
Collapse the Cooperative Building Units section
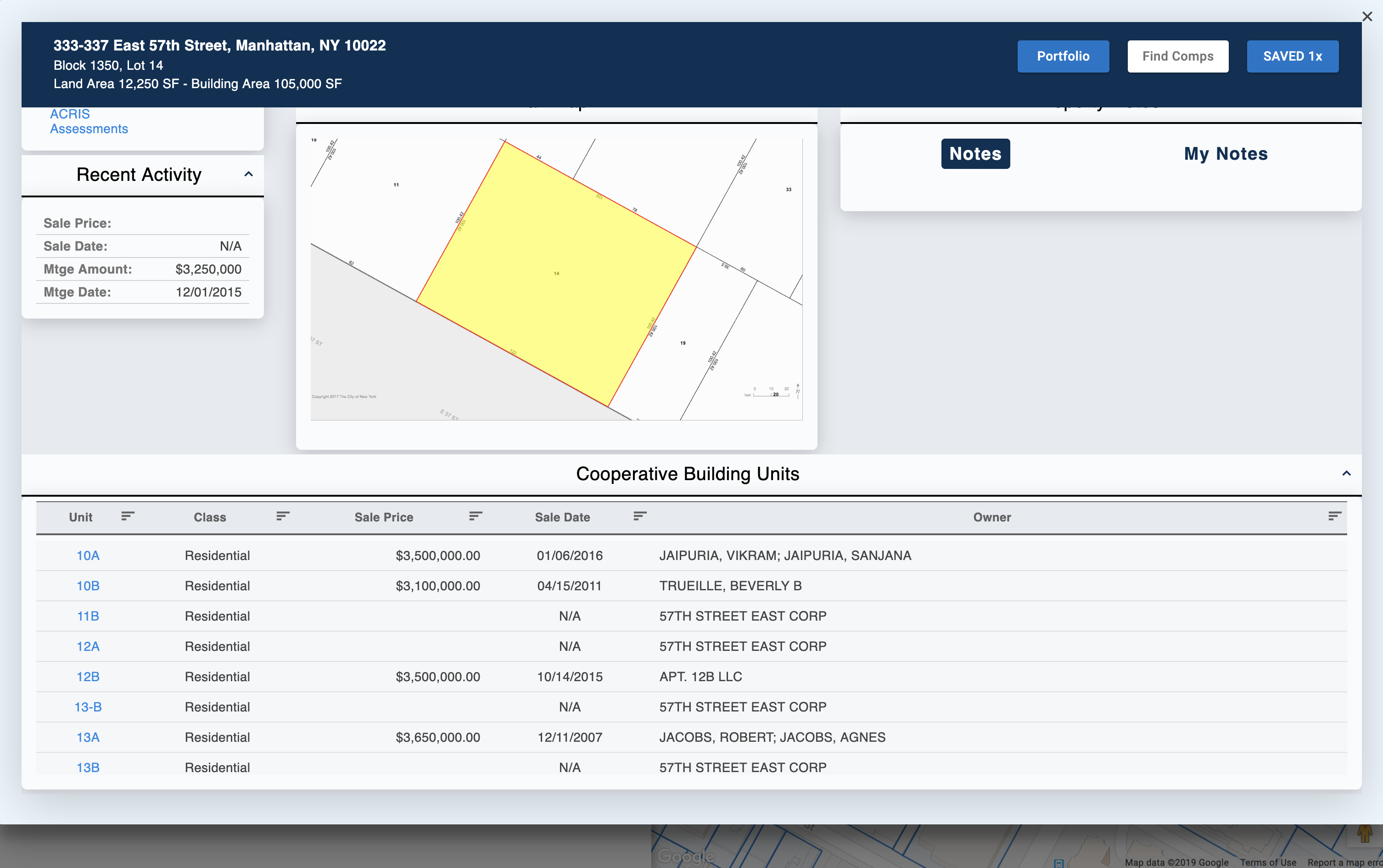[1347, 472]
